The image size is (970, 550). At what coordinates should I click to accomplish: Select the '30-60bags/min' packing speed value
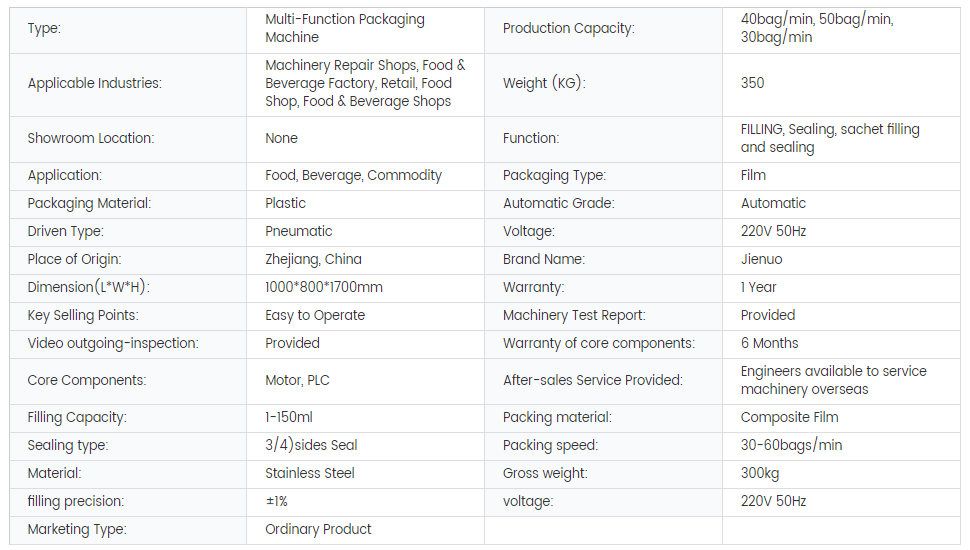point(791,445)
